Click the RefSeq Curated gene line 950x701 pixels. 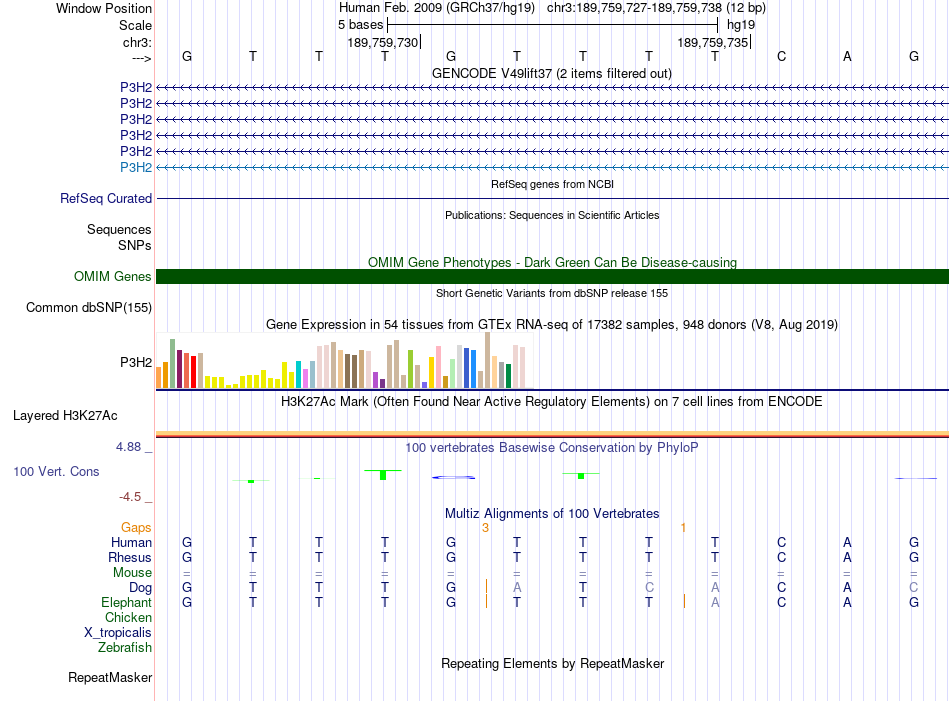[552, 198]
